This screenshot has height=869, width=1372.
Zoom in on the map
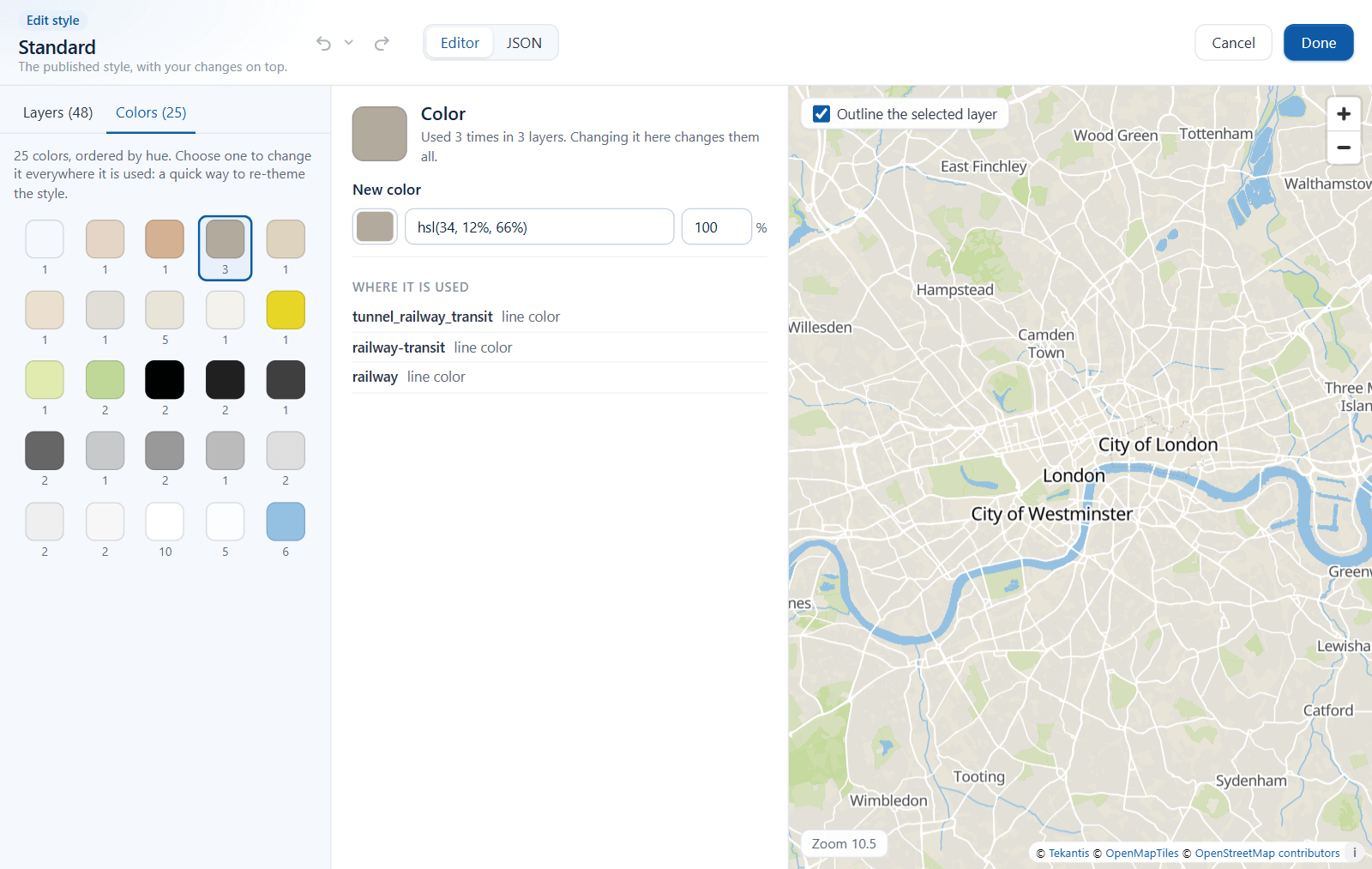click(1344, 114)
